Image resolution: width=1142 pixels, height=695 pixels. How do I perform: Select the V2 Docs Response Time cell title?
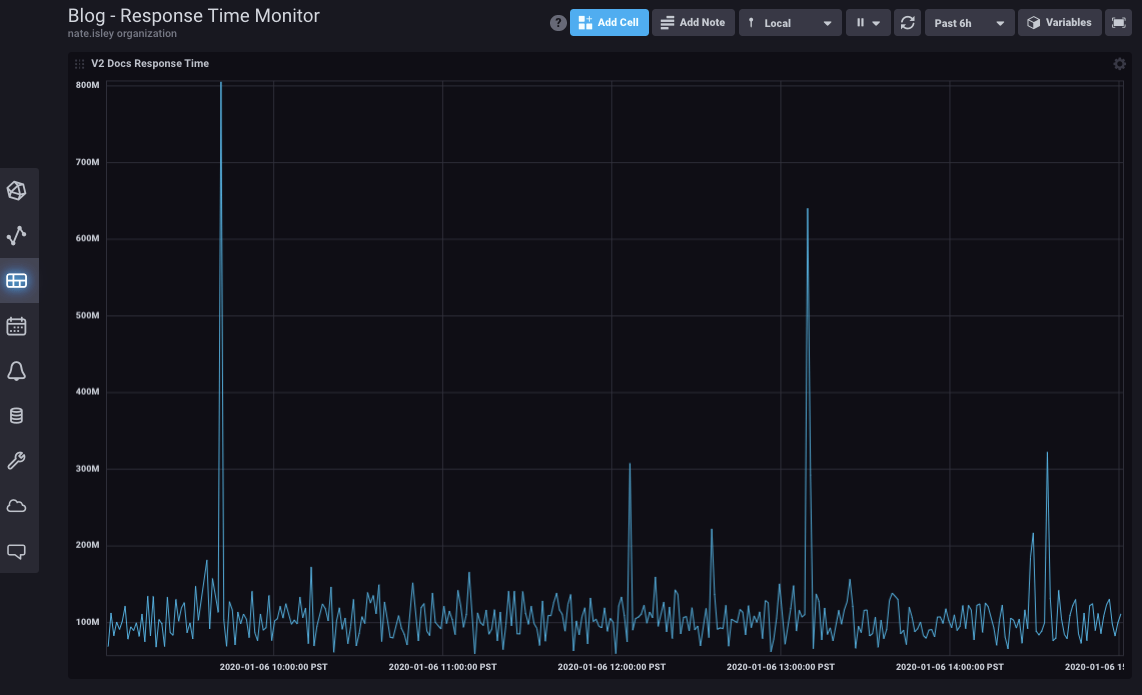150,63
